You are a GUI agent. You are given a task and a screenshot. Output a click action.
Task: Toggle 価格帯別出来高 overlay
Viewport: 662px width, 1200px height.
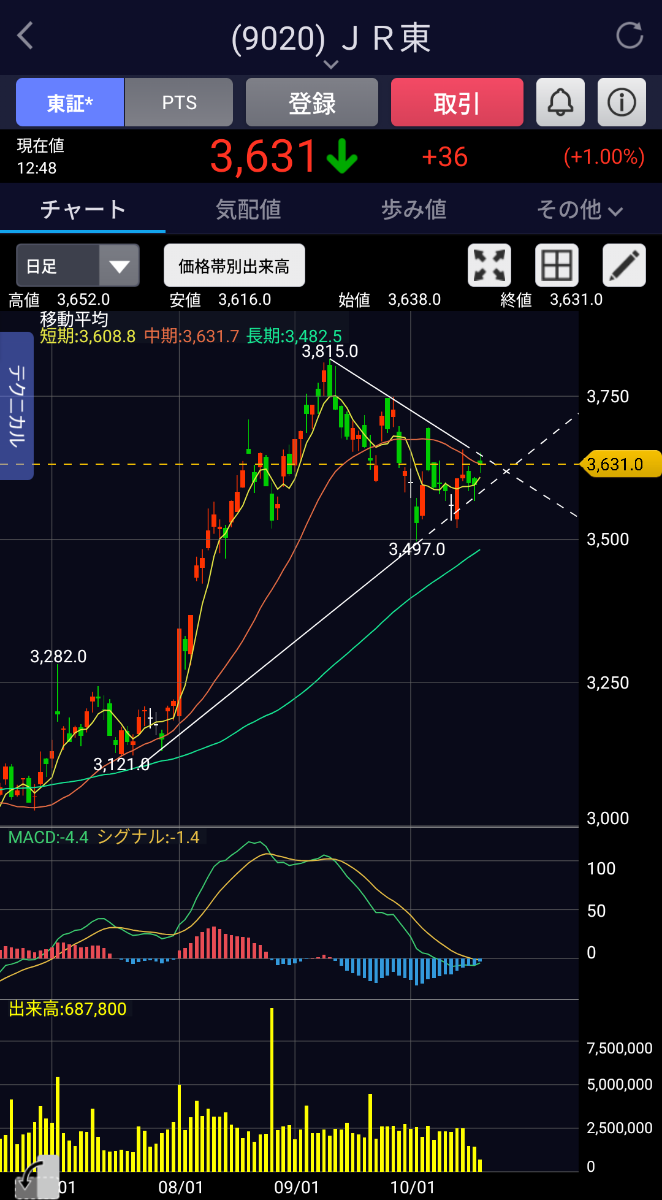[234, 266]
